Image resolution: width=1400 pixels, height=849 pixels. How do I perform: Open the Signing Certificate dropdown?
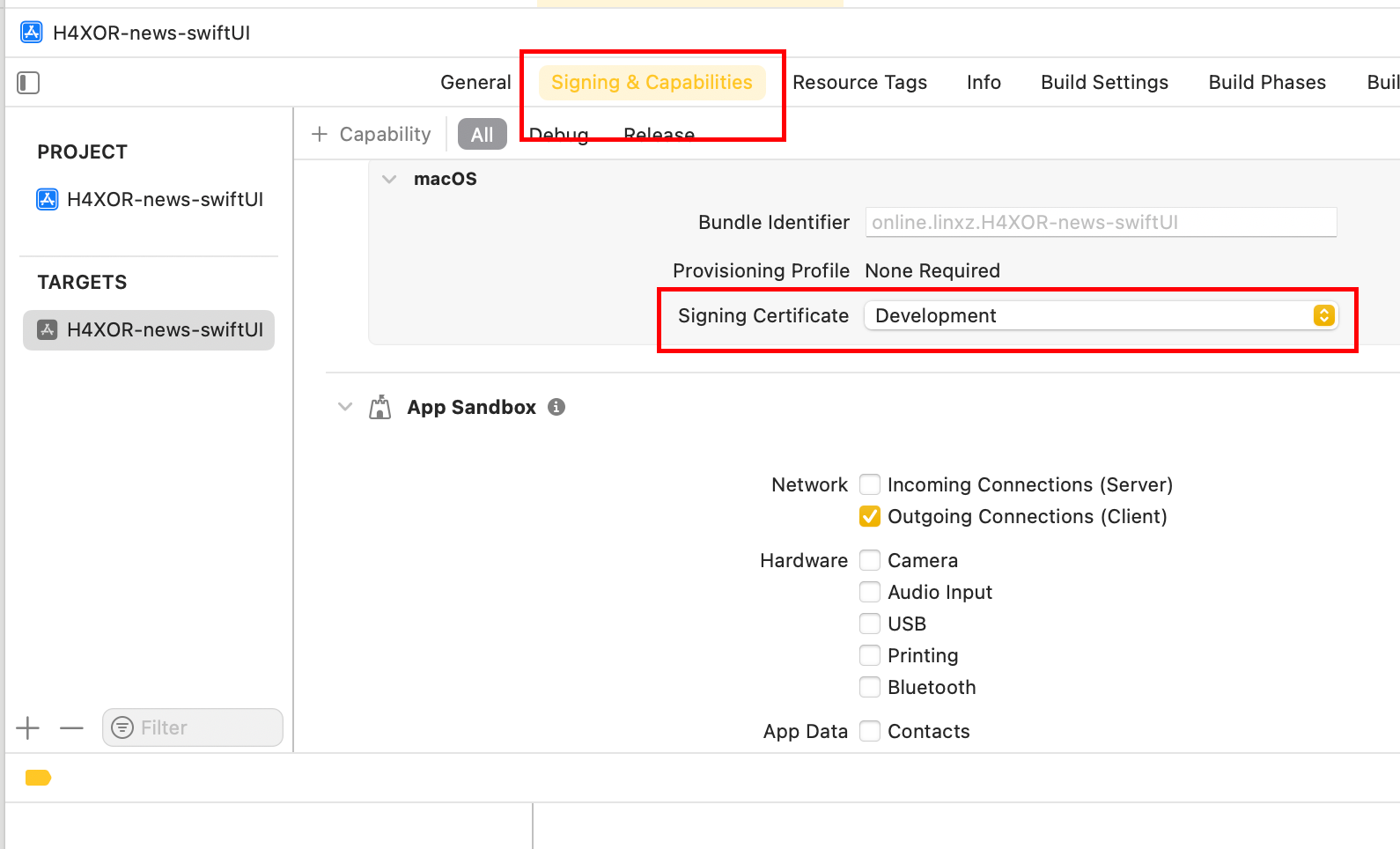click(1102, 315)
